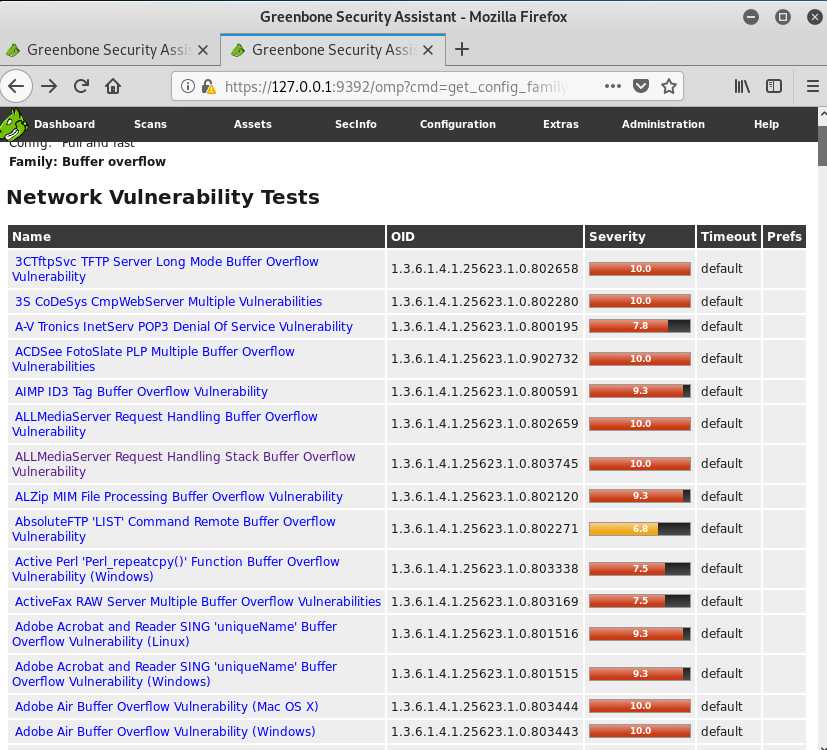
Task: Open the Extras menu
Action: point(561,124)
